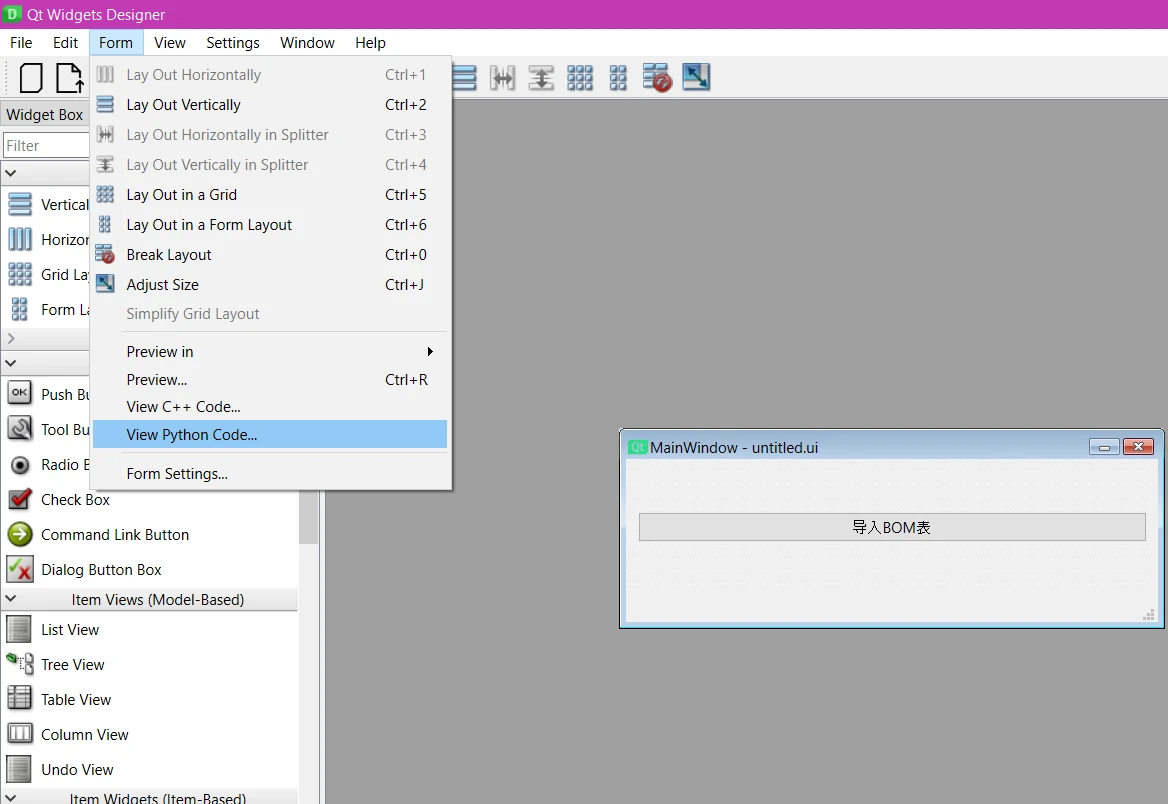Viewport: 1168px width, 804px height.
Task: Open the Help menu
Action: [x=370, y=42]
